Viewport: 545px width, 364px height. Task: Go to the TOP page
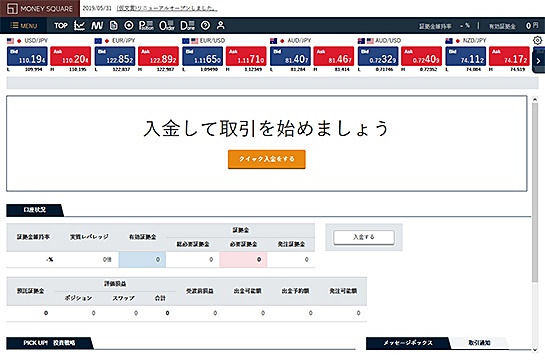tap(61, 25)
